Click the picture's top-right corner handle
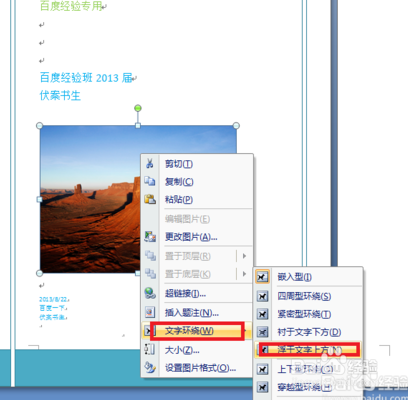 pyautogui.click(x=236, y=126)
